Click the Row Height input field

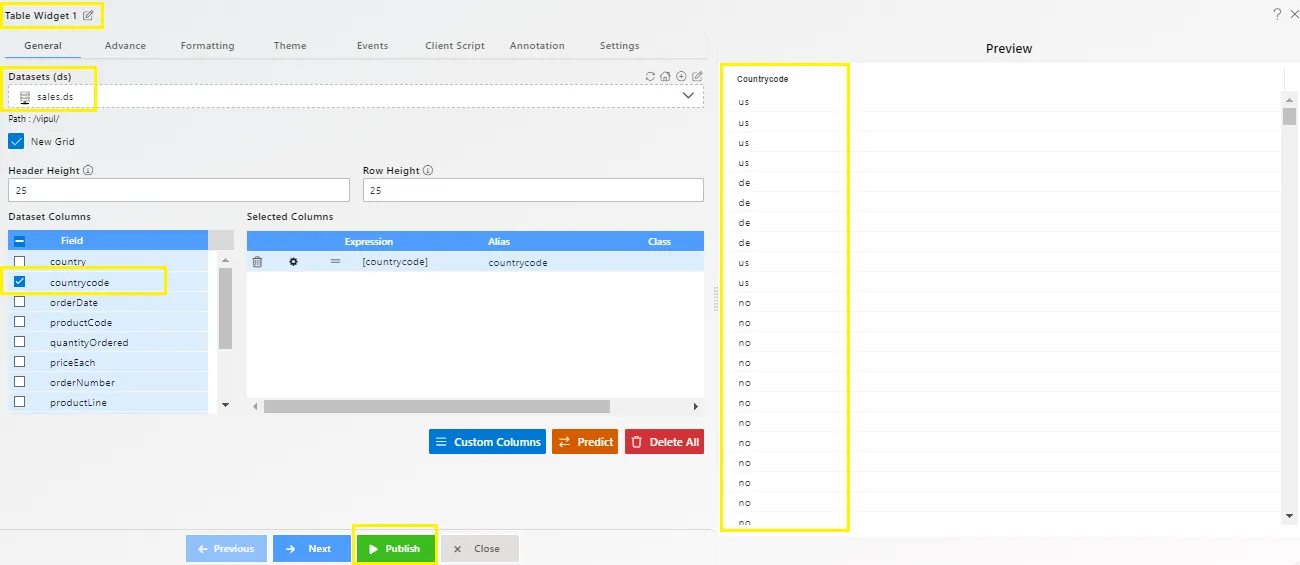[533, 190]
